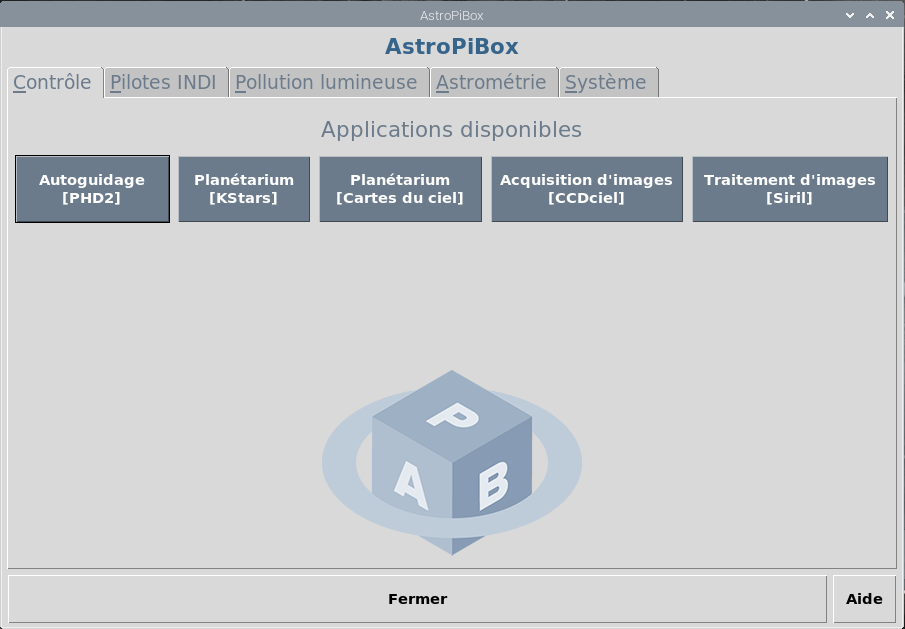Open Traitement d'images [Siril]

point(789,189)
